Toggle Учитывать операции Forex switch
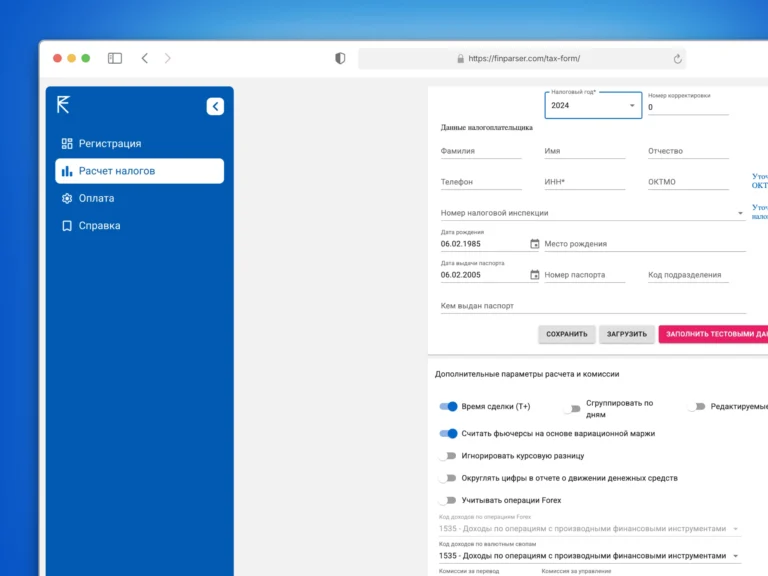768x576 pixels. (x=447, y=500)
